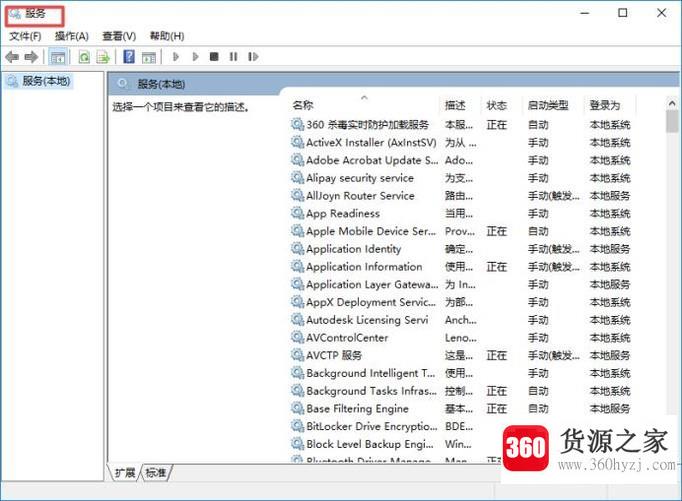Select the Application Layer Gateway service
682x501 pixels.
tap(460, 284)
